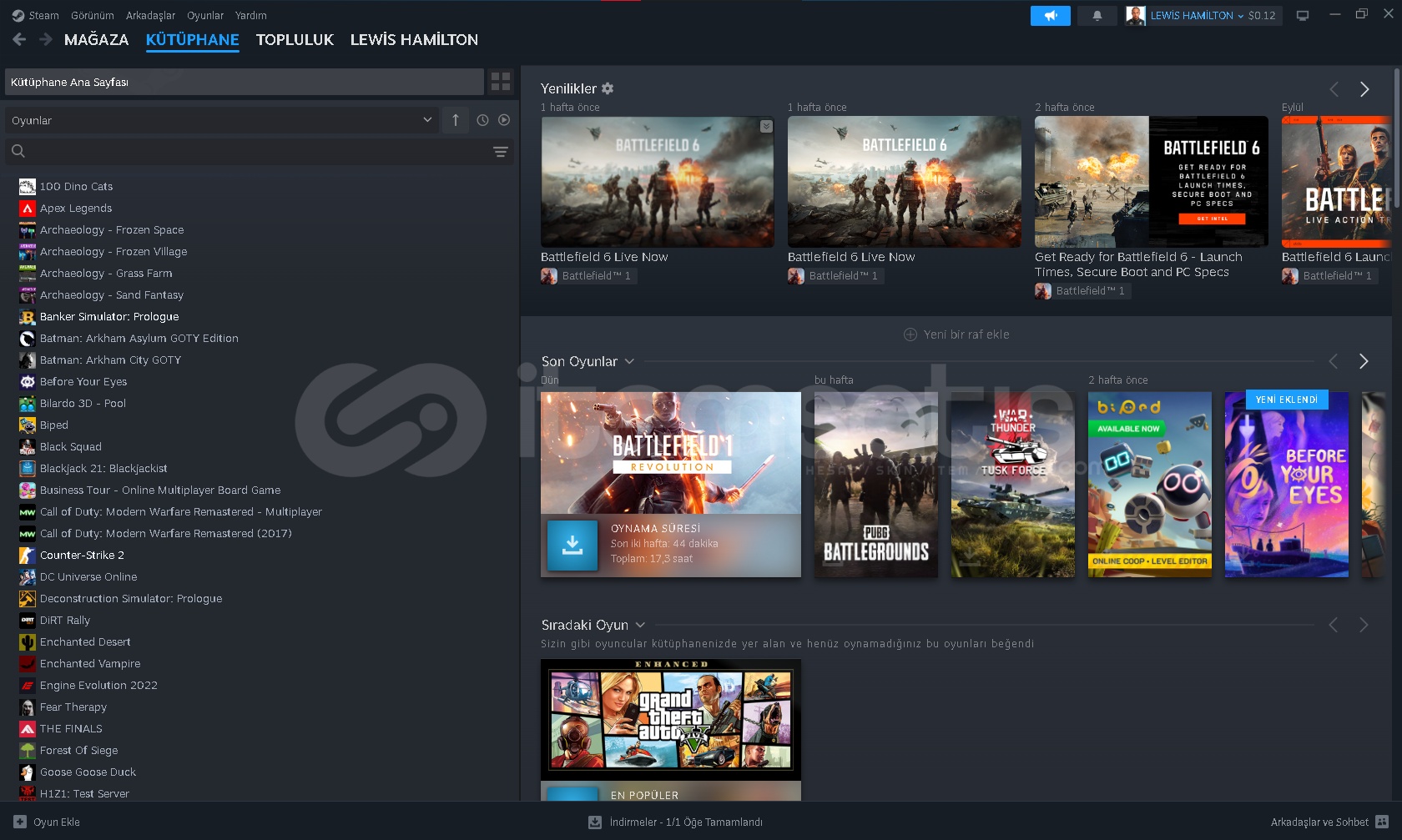Open Yenilikler settings gear
The height and width of the screenshot is (840, 1402).
pos(608,88)
